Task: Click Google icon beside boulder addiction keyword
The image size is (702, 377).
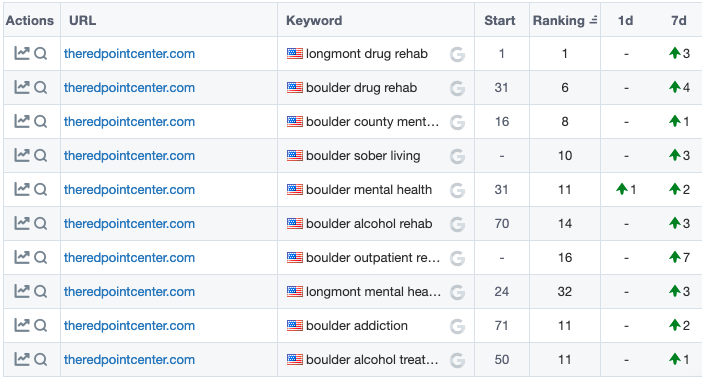Action: click(457, 326)
